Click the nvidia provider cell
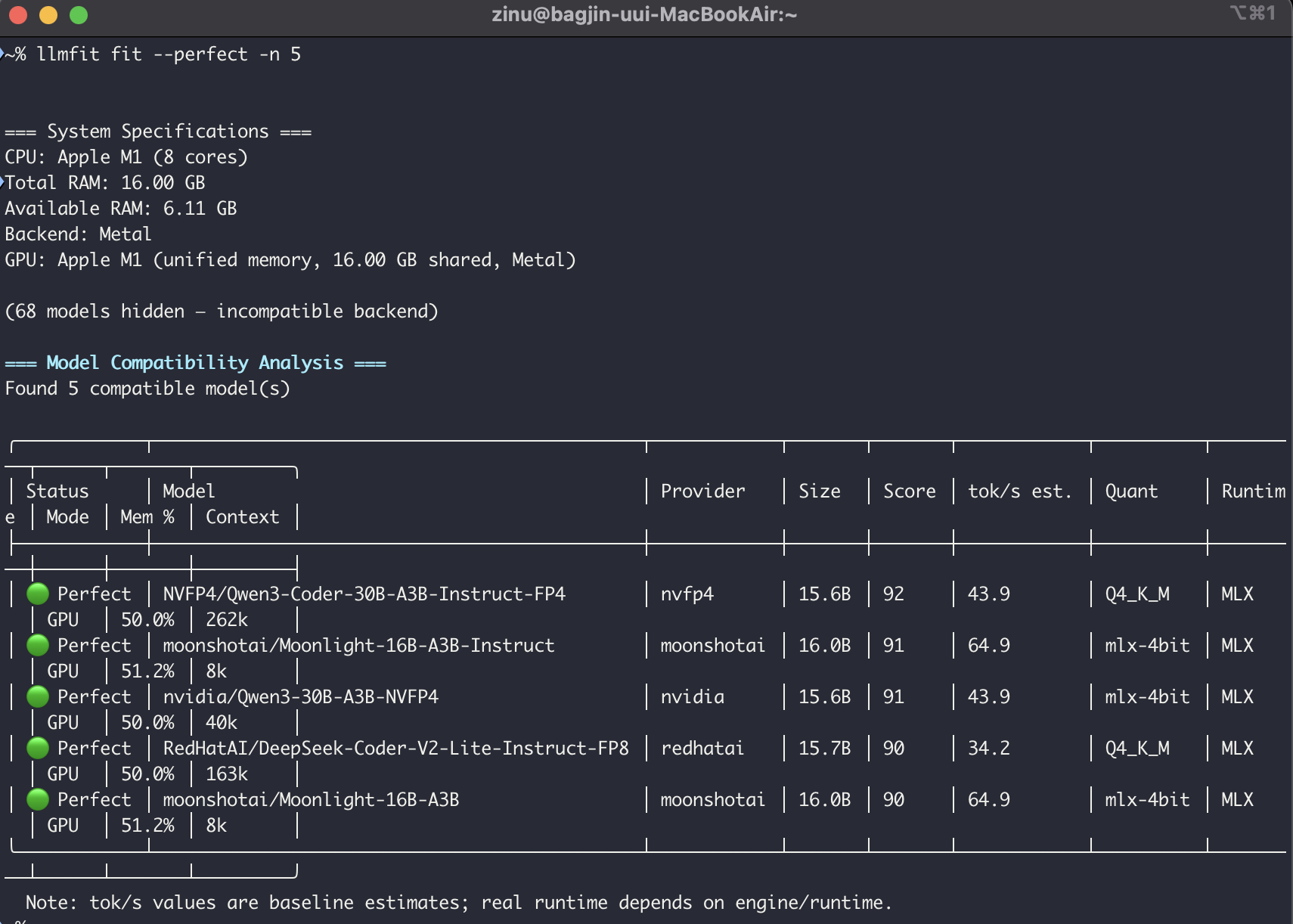The height and width of the screenshot is (924, 1293). (693, 697)
